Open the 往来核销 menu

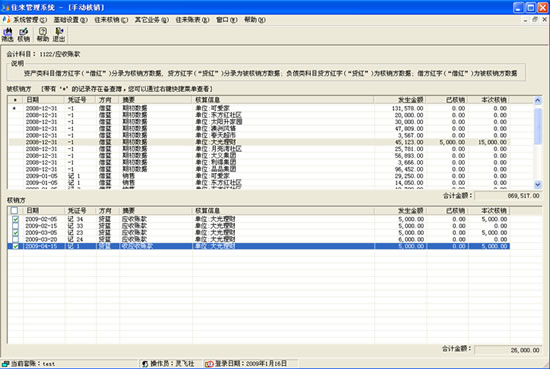(x=111, y=20)
